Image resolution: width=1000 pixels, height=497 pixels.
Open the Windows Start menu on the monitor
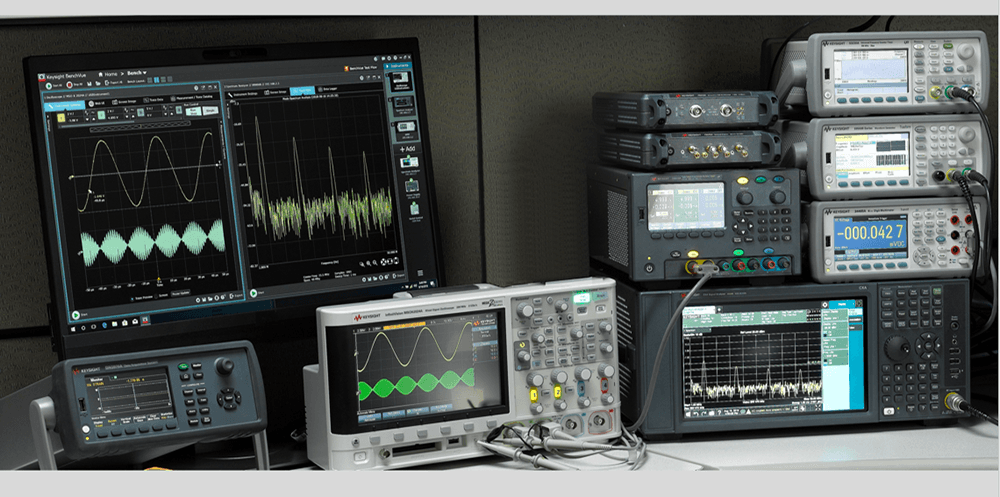(x=74, y=329)
